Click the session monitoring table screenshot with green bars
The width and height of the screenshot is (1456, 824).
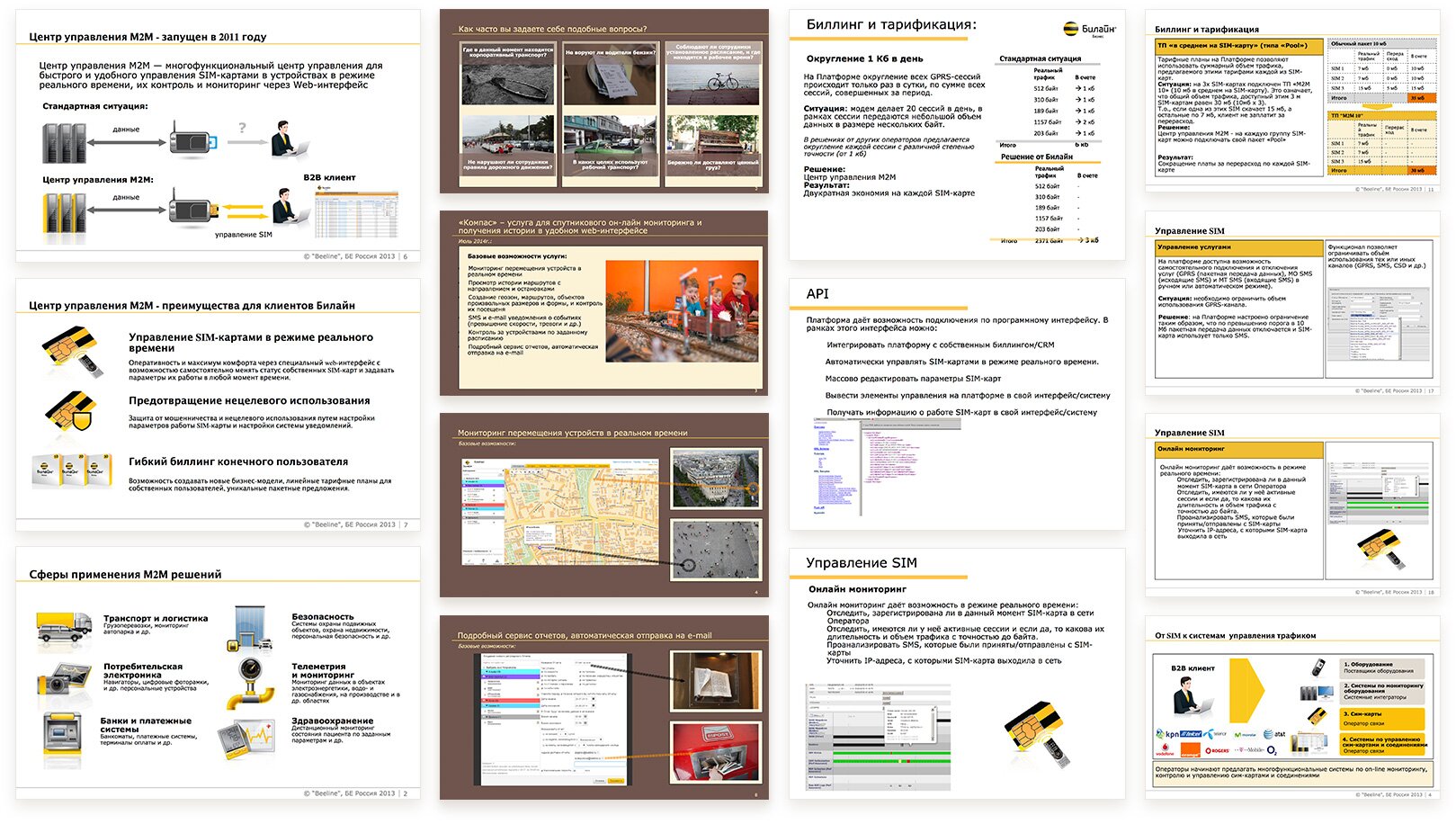(x=878, y=737)
